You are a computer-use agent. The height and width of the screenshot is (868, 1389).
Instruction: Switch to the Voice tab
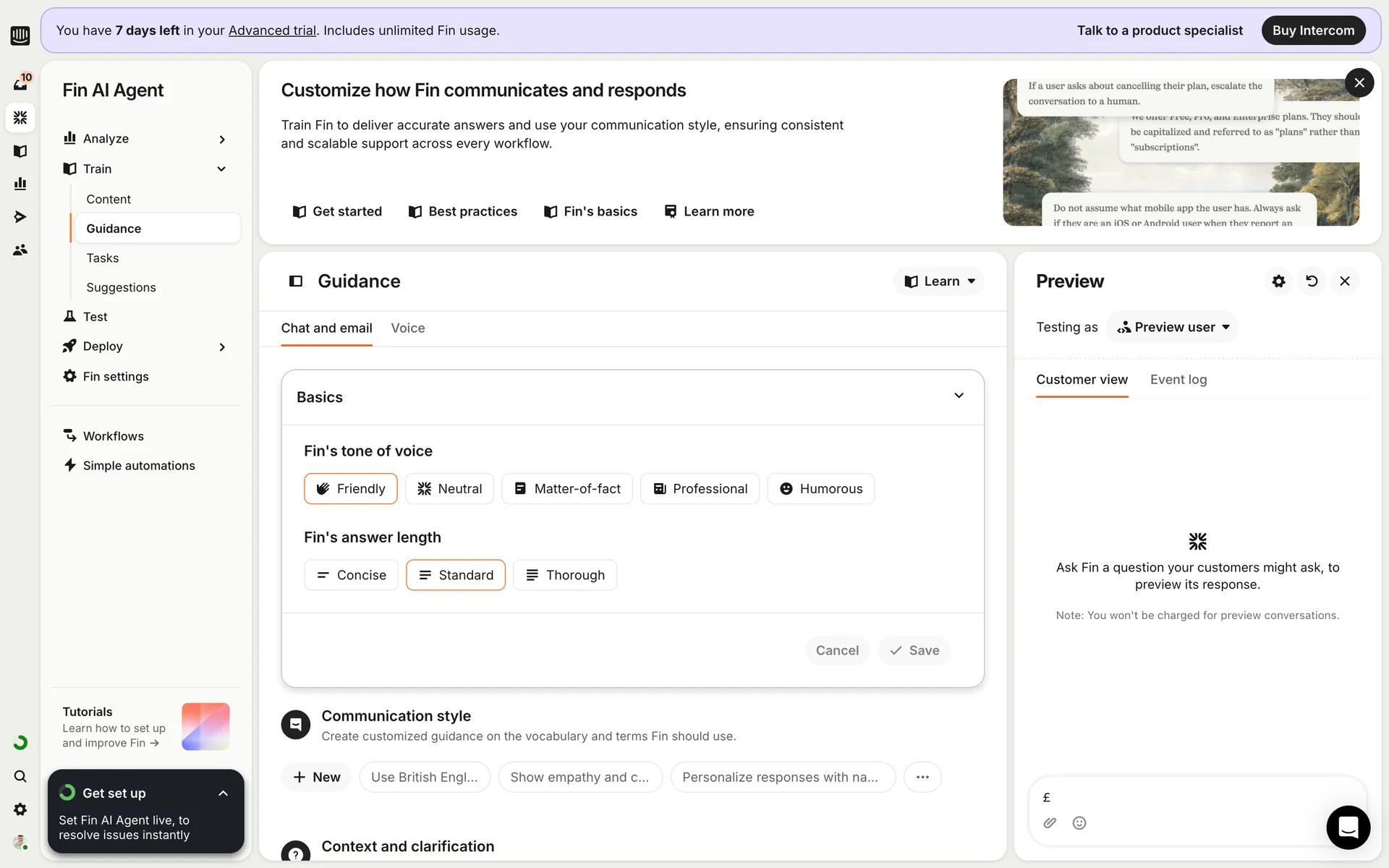(407, 328)
